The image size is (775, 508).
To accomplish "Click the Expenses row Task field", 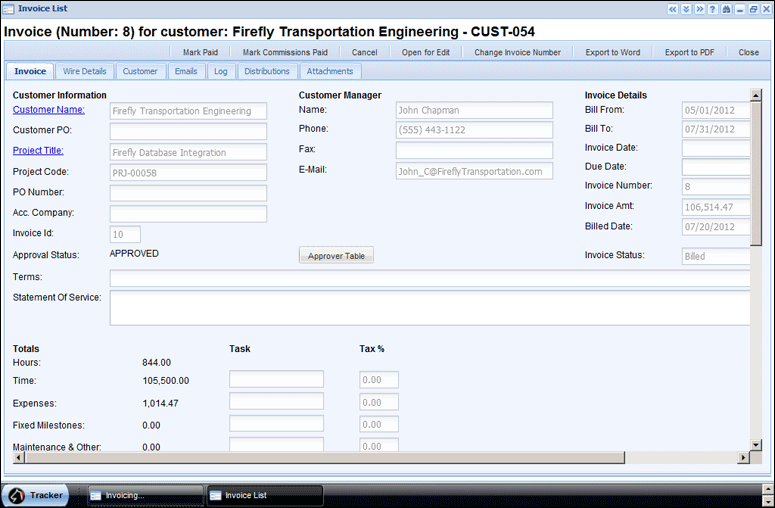I will pyautogui.click(x=276, y=401).
